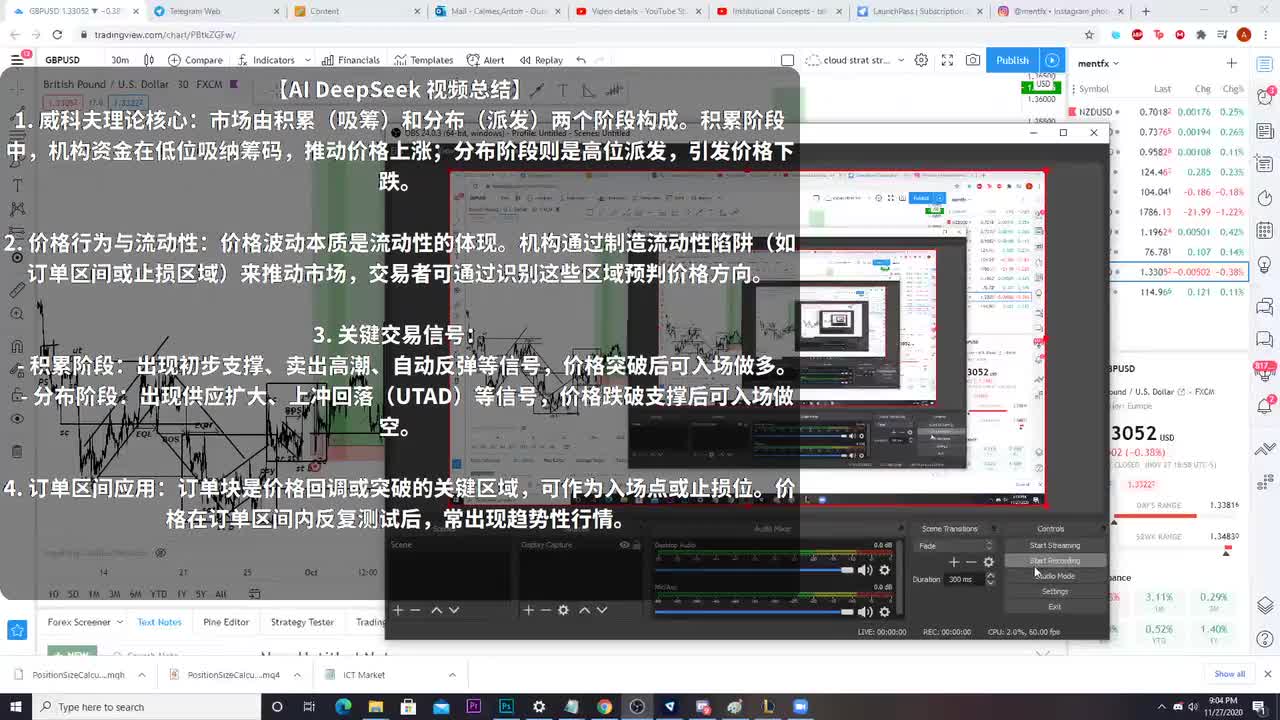Image resolution: width=1280 pixels, height=720 pixels.
Task: Take a chart snapshot with camera
Action: point(973,60)
